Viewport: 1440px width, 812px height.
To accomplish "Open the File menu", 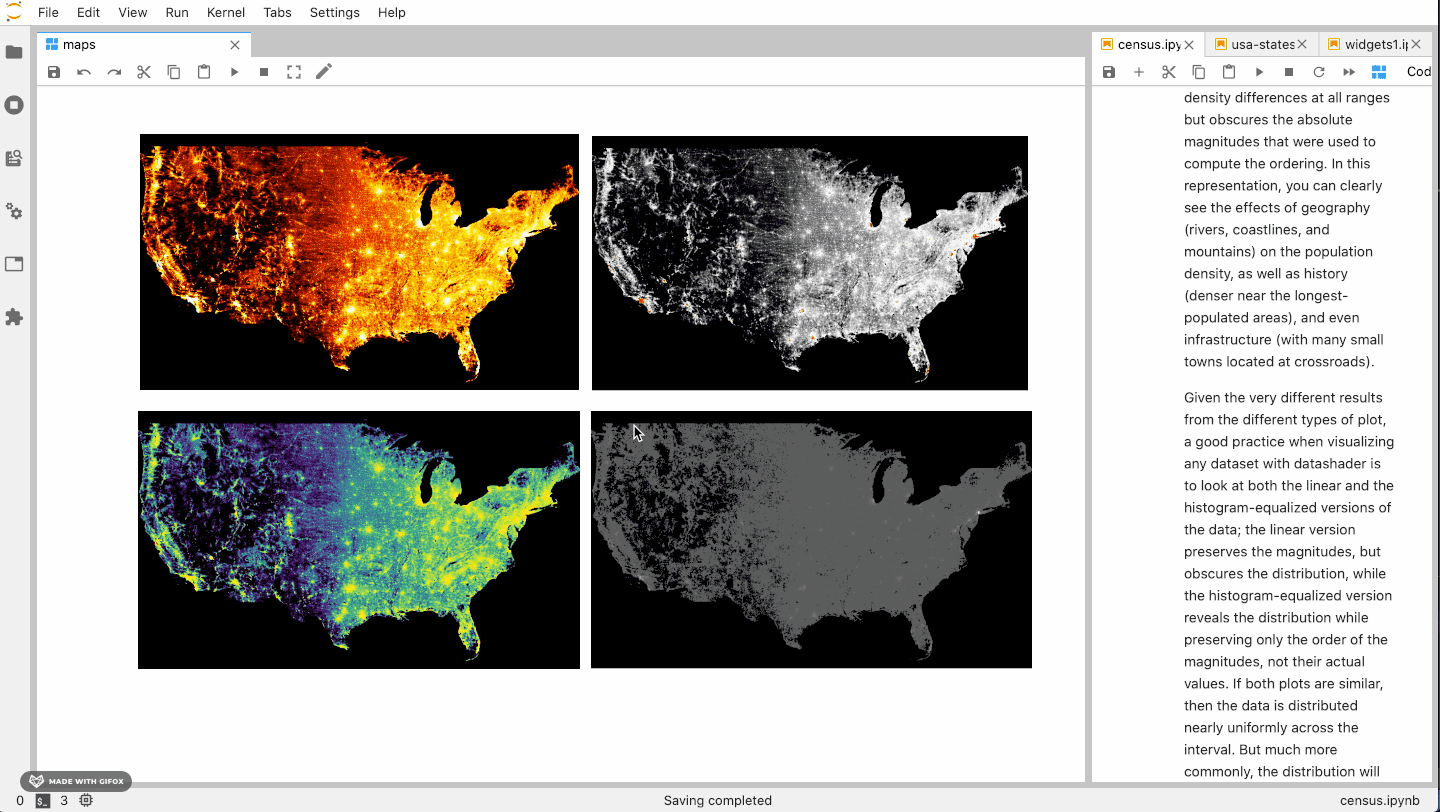I will coord(48,13).
